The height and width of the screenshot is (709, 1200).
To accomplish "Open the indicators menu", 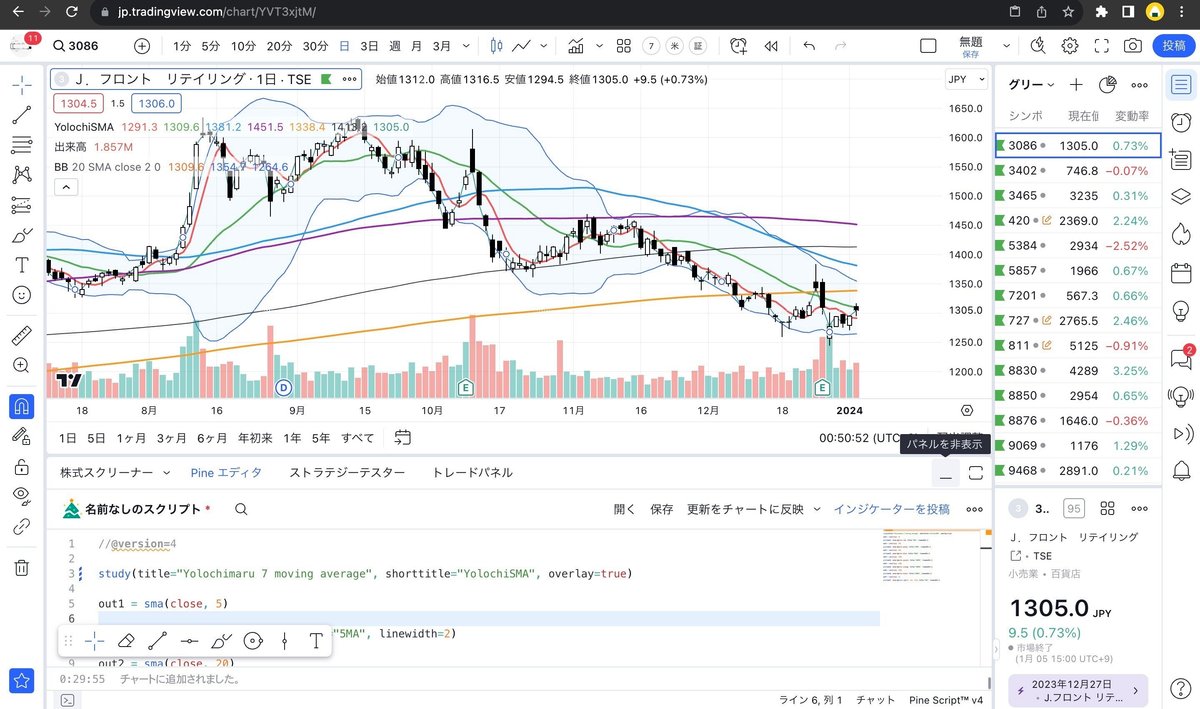I will [577, 46].
